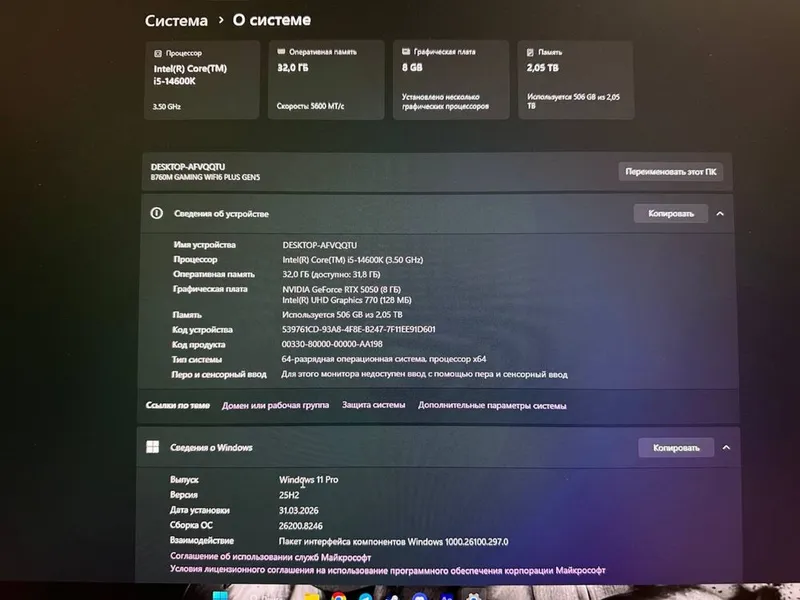Collapse the Сведения об устройстве section

pos(720,214)
